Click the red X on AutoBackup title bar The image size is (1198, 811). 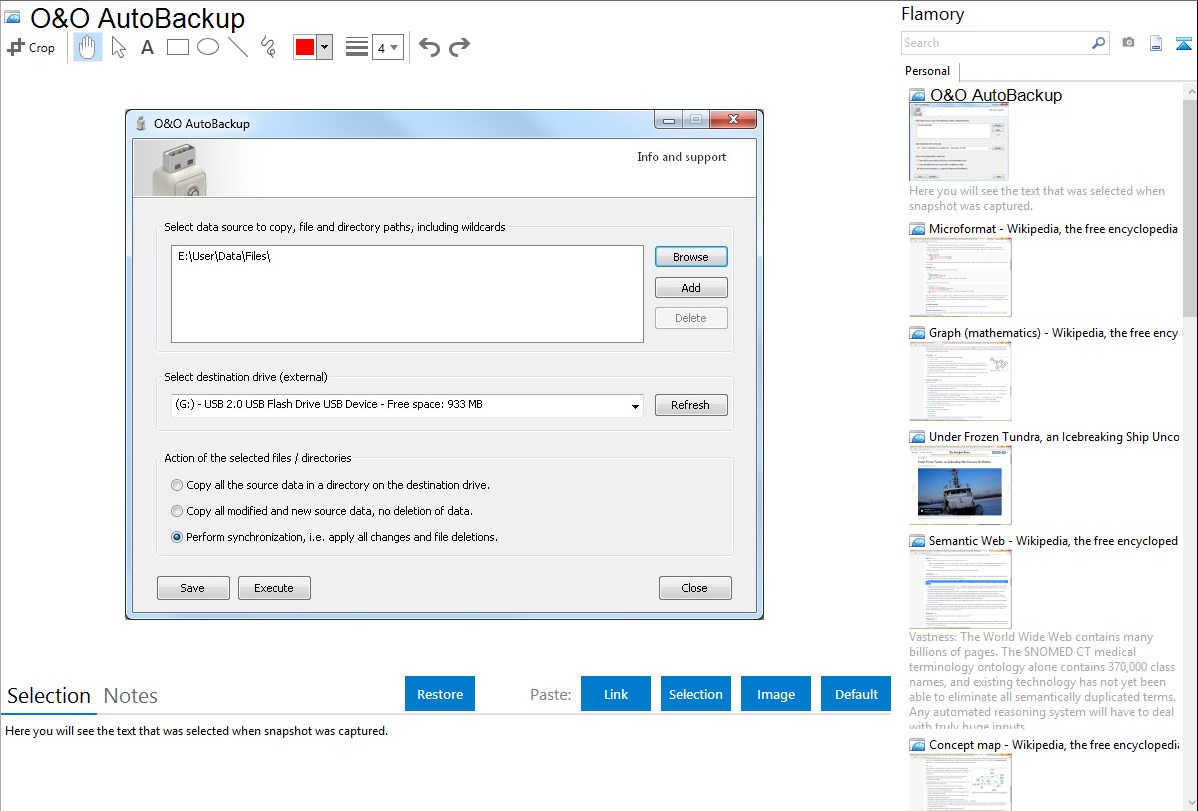(733, 119)
